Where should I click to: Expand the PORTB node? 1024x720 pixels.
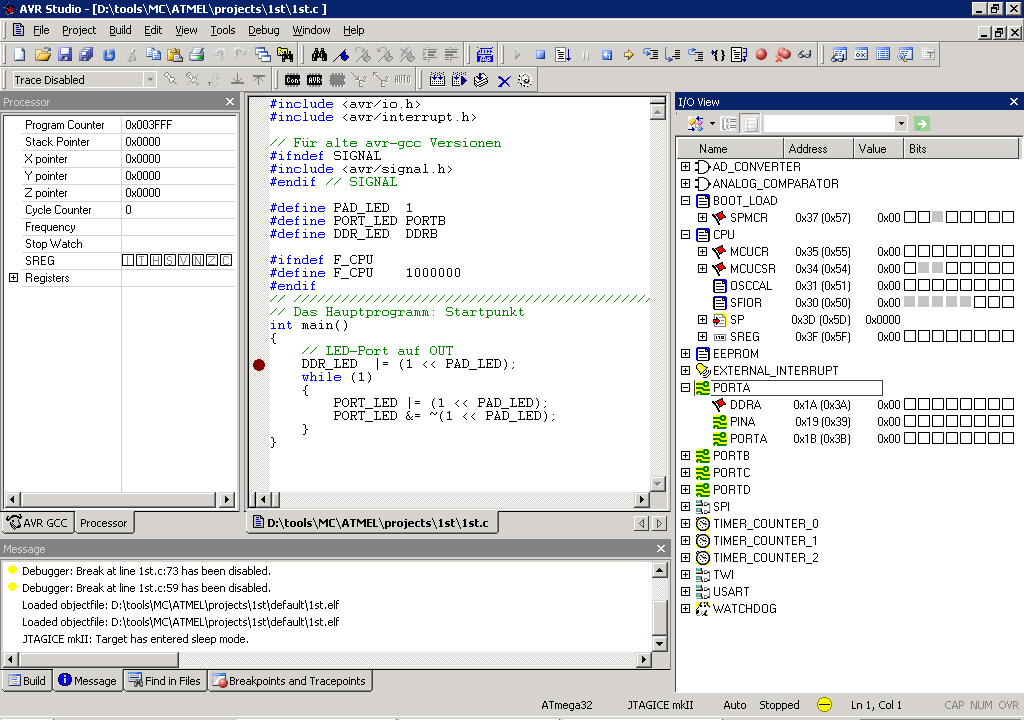click(685, 455)
